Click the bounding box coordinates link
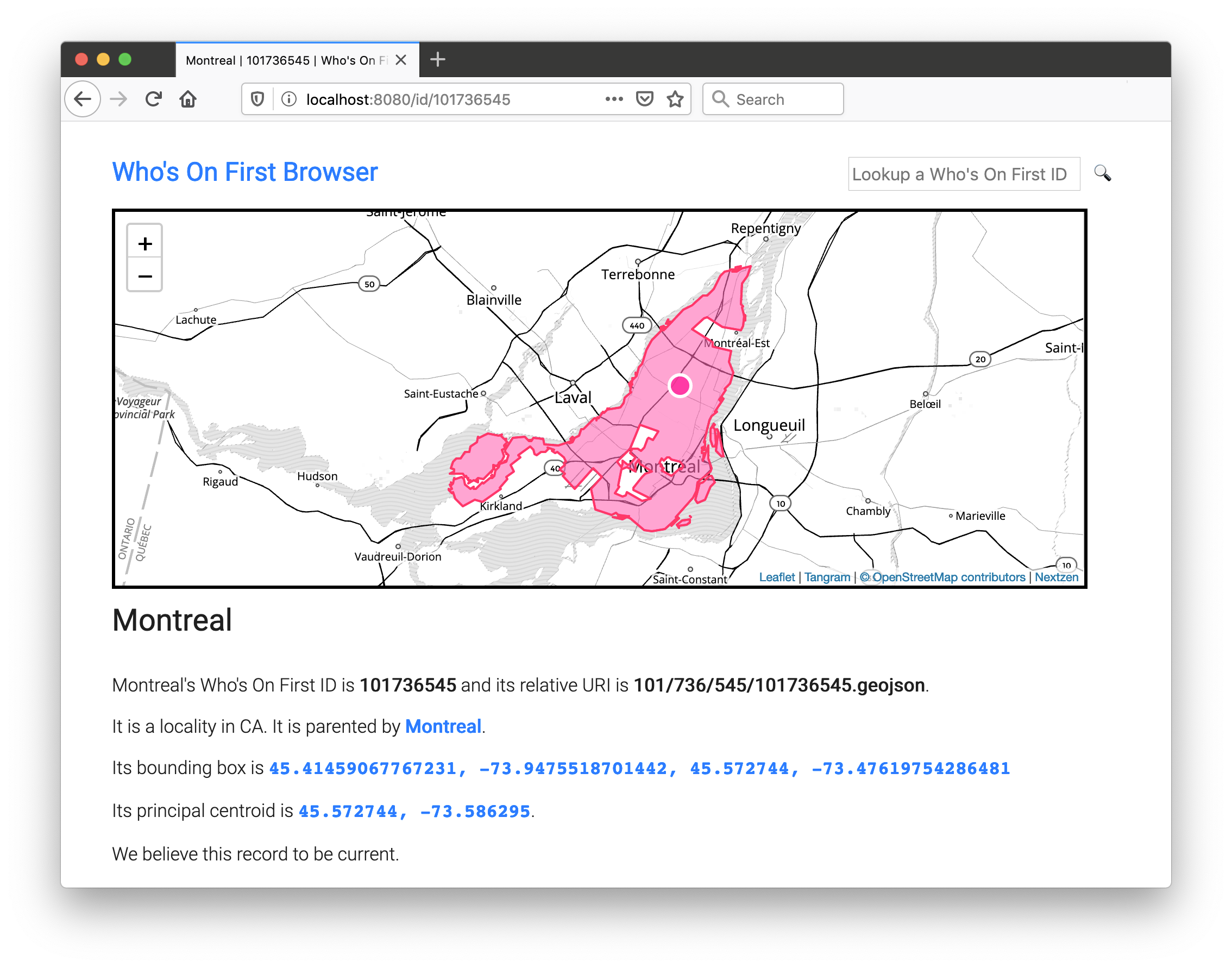 coord(639,769)
